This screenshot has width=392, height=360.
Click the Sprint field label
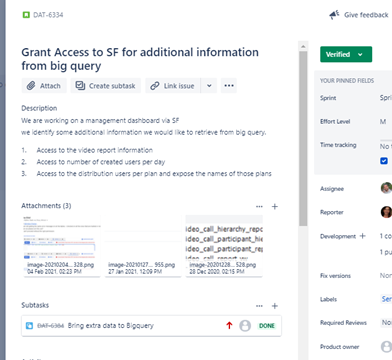click(328, 98)
